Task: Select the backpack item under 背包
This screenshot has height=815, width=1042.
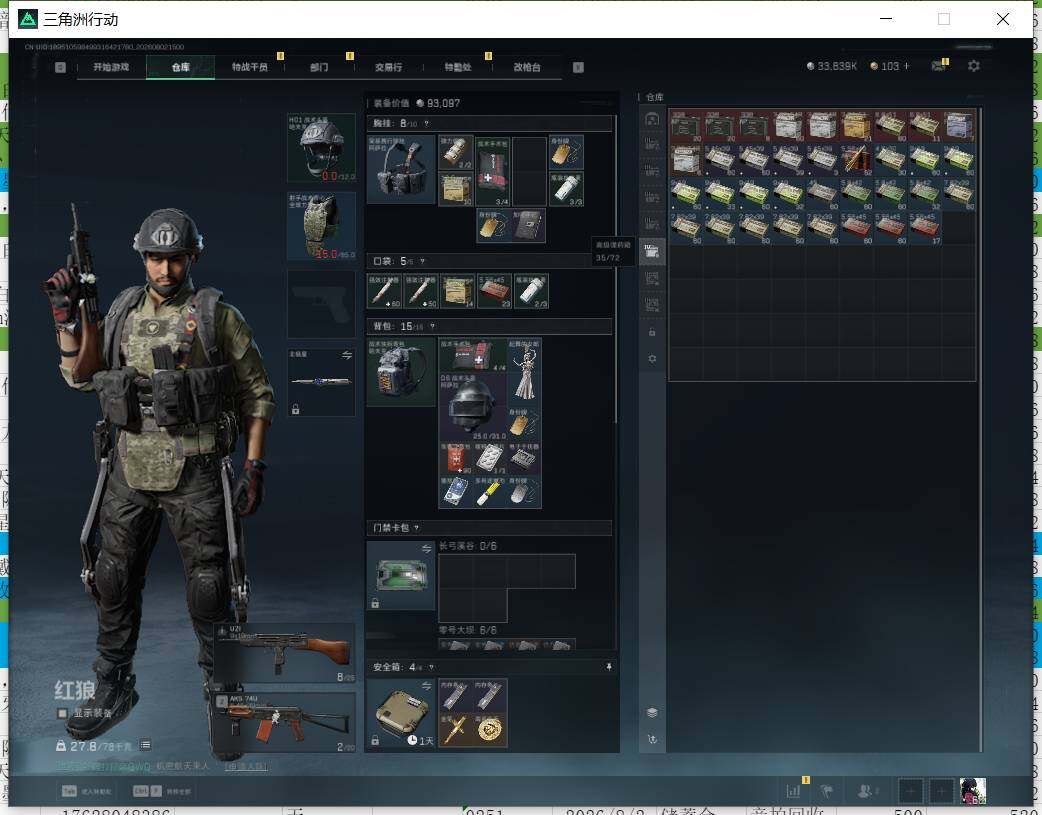Action: [x=401, y=372]
